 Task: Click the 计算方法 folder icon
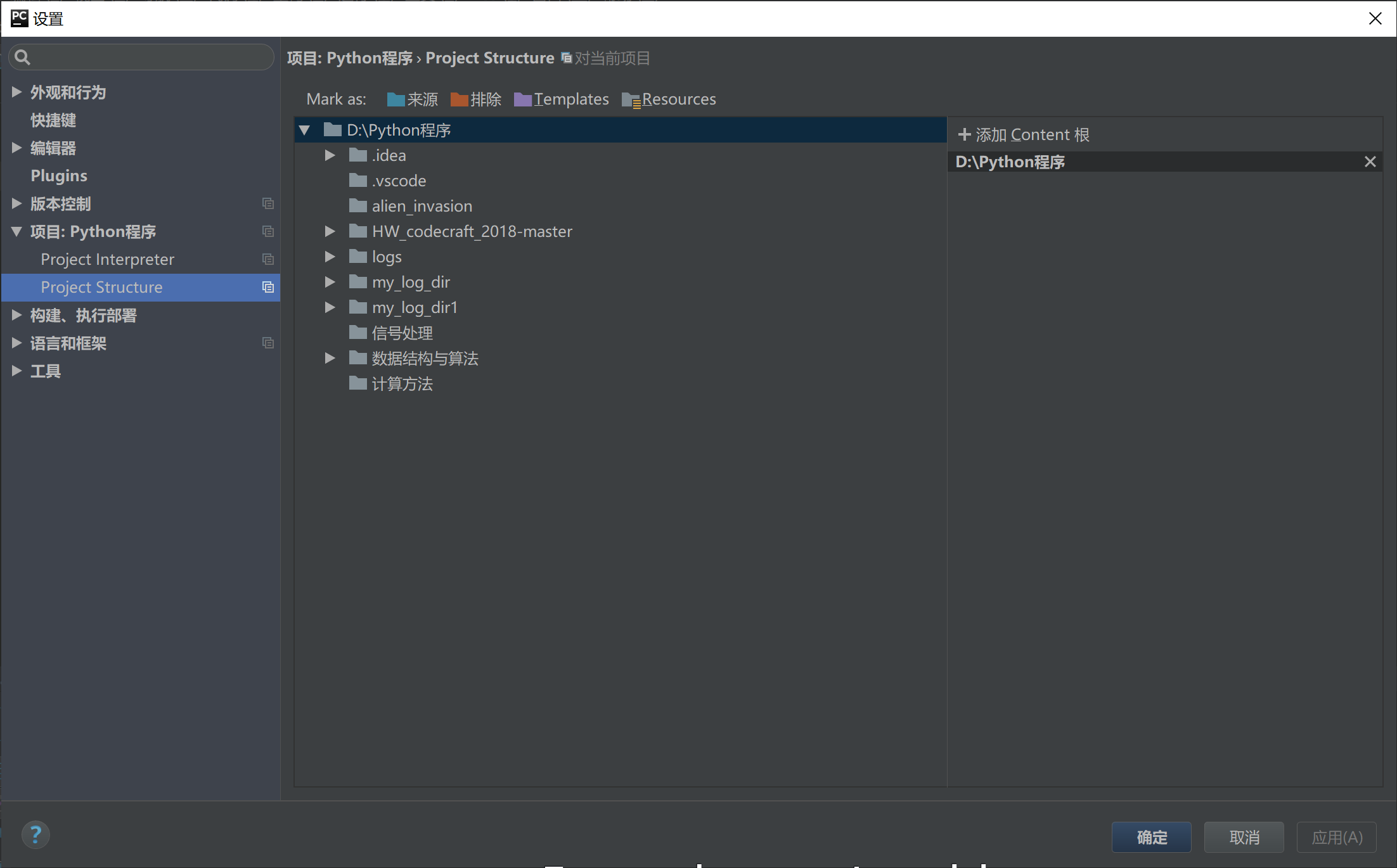(358, 383)
